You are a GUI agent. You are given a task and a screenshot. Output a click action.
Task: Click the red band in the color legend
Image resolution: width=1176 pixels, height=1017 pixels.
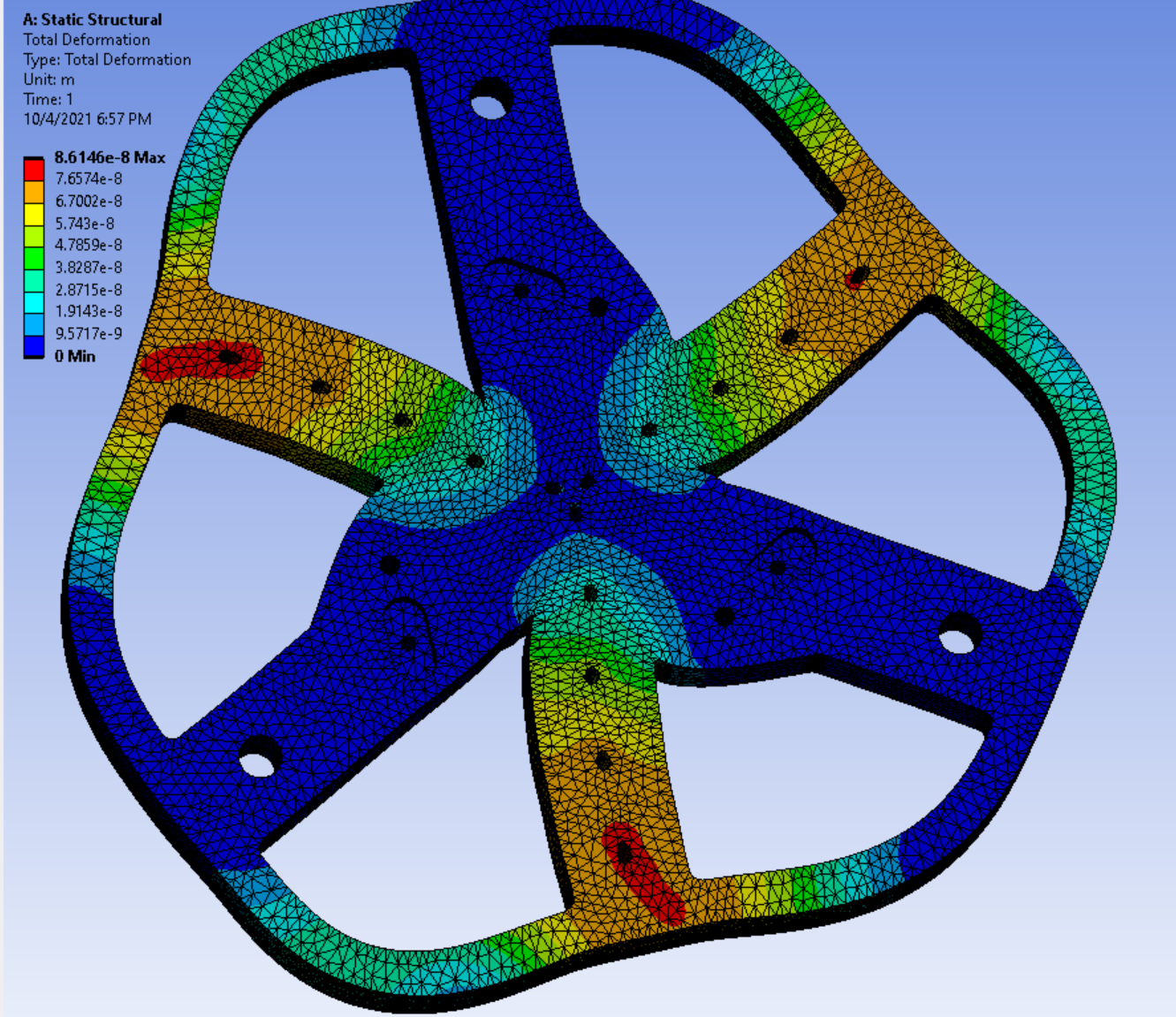[34, 170]
